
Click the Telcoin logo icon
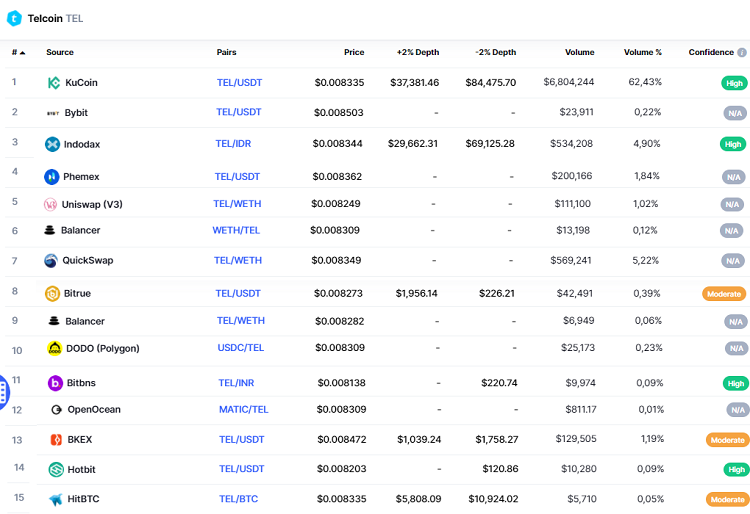14,18
